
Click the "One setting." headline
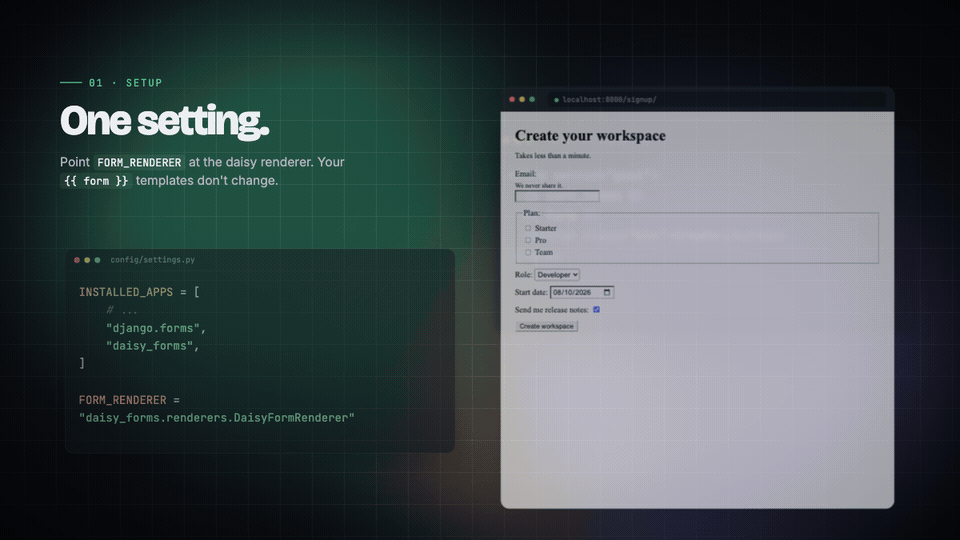(x=165, y=121)
